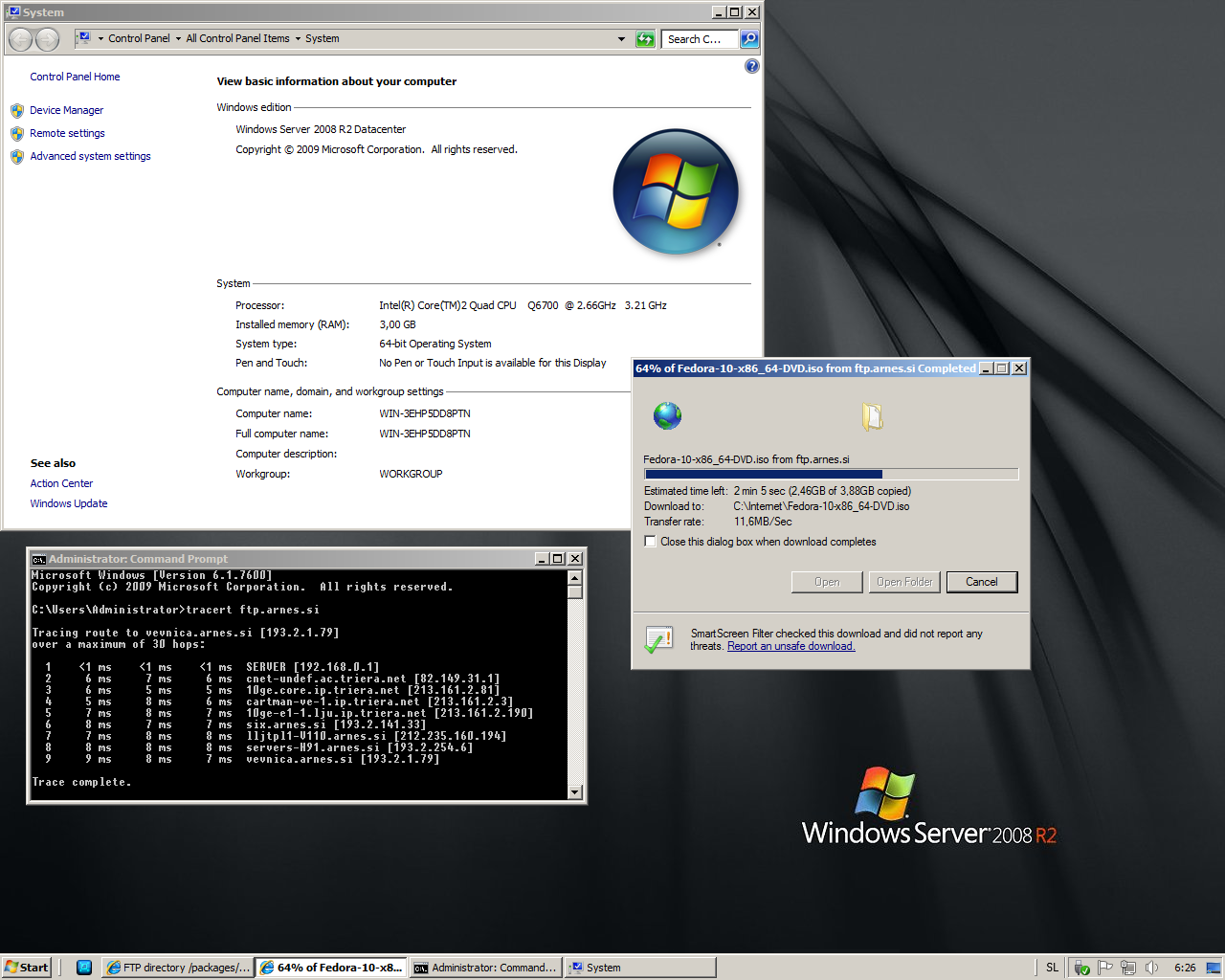
Task: Click 'Windows Server 2008 R2 Datacenter' text
Action: [321, 130]
